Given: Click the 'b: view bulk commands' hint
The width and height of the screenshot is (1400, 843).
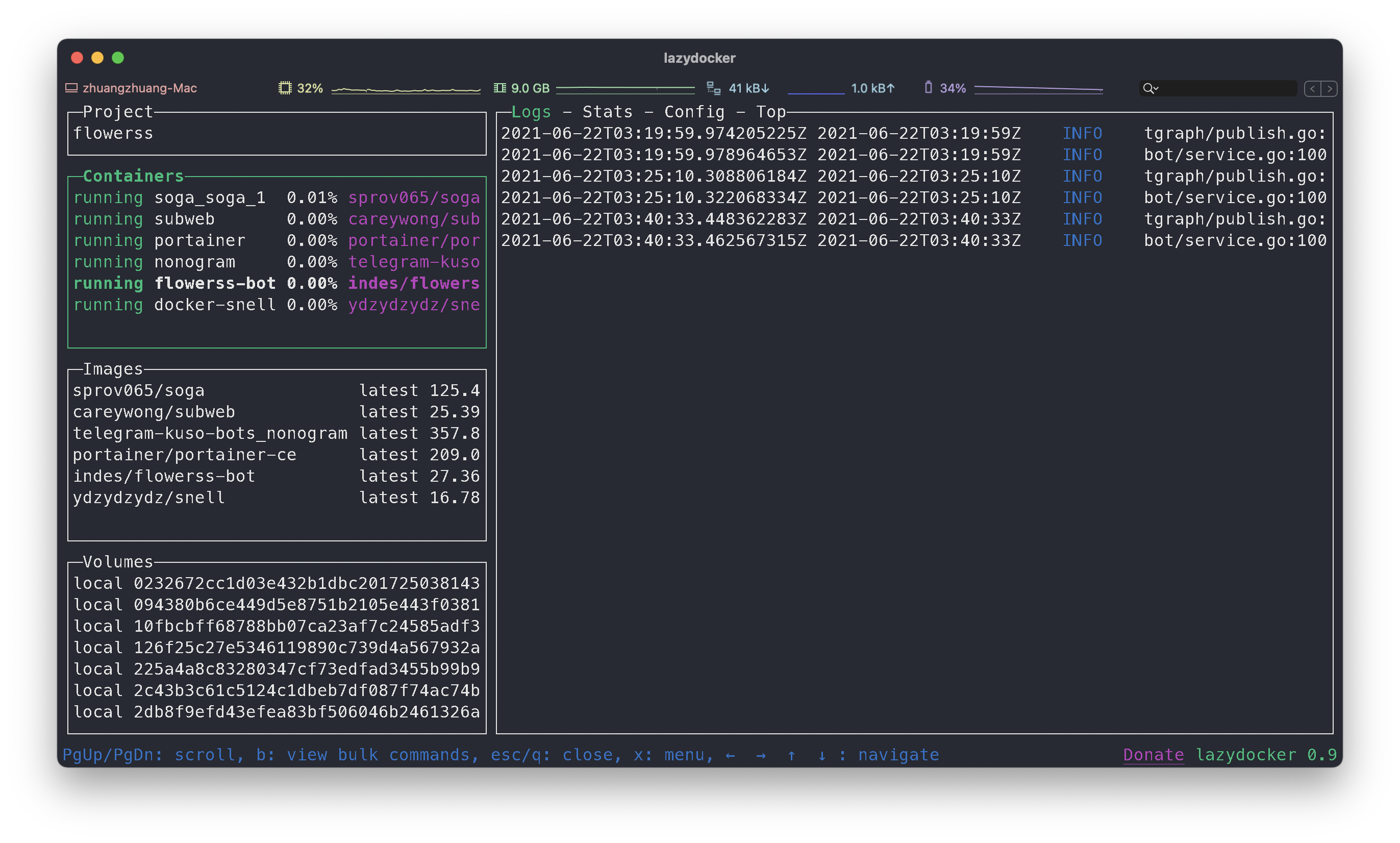Looking at the screenshot, I should (x=363, y=755).
